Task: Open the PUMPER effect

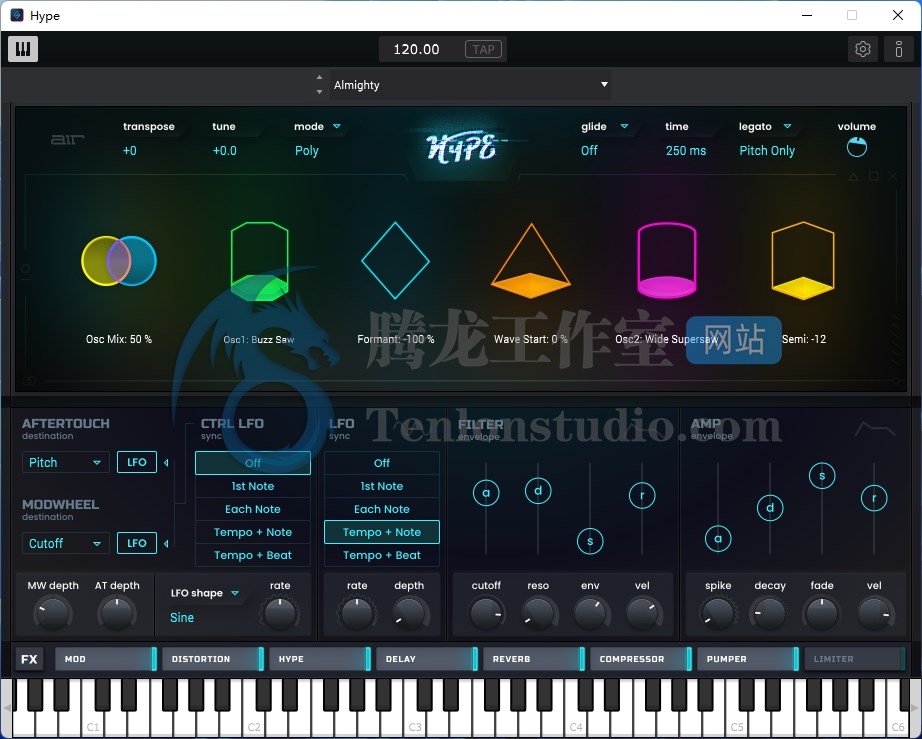Action: click(x=748, y=659)
